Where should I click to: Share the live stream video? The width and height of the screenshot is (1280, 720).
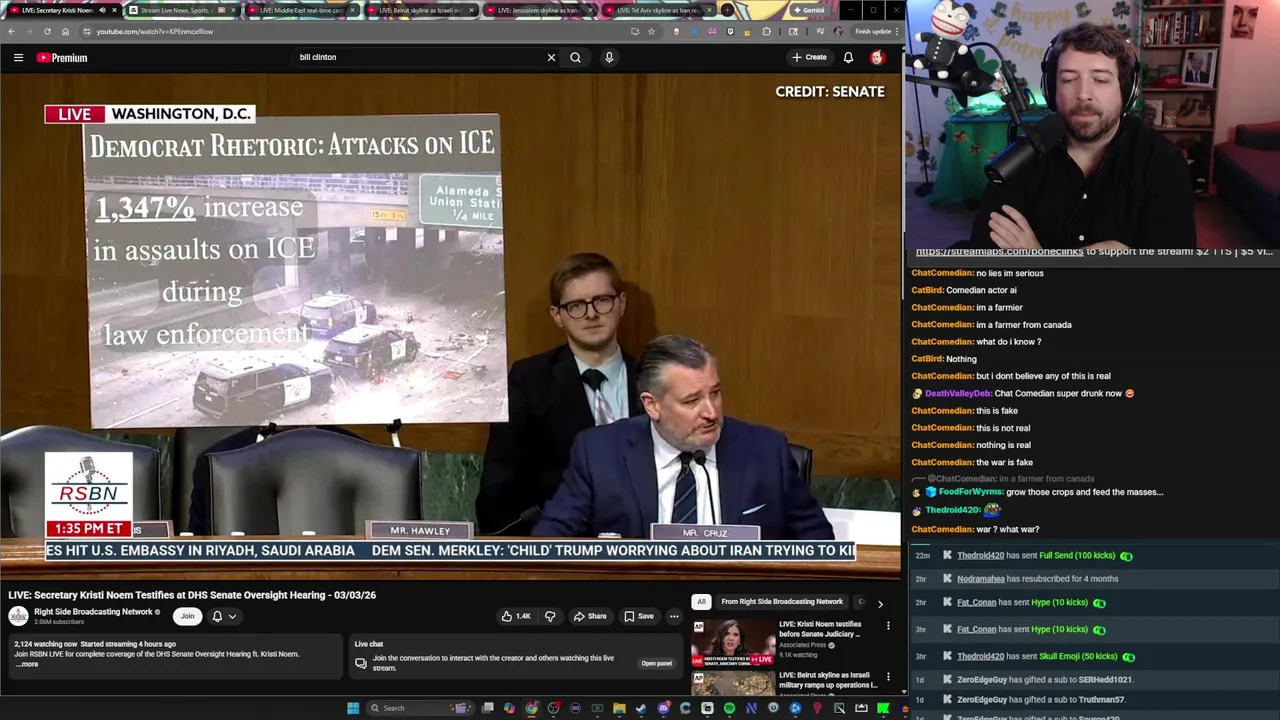click(589, 616)
